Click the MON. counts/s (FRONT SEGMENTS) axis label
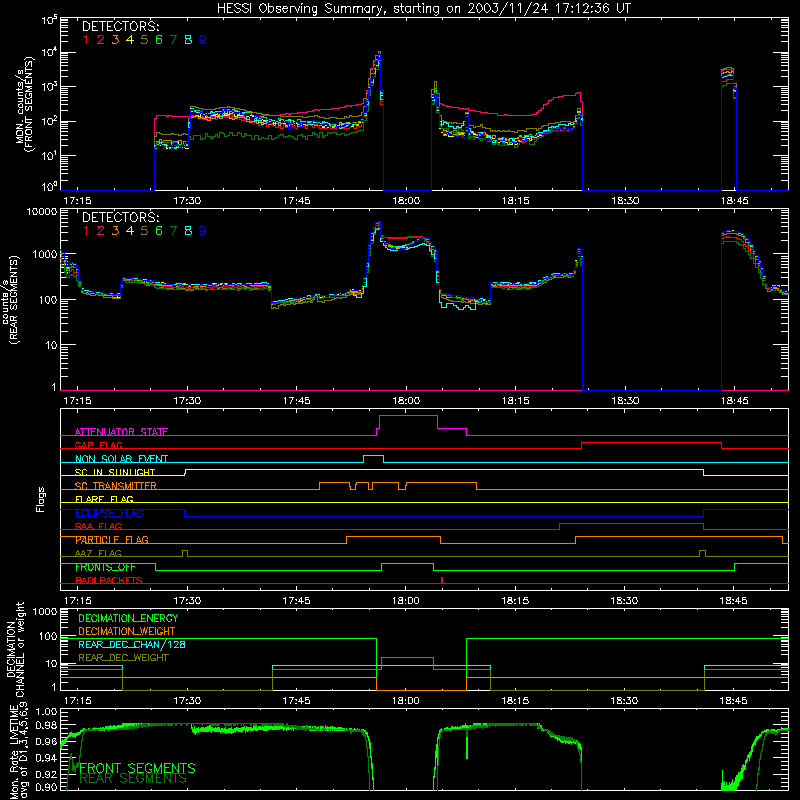The image size is (800, 800). coord(26,105)
